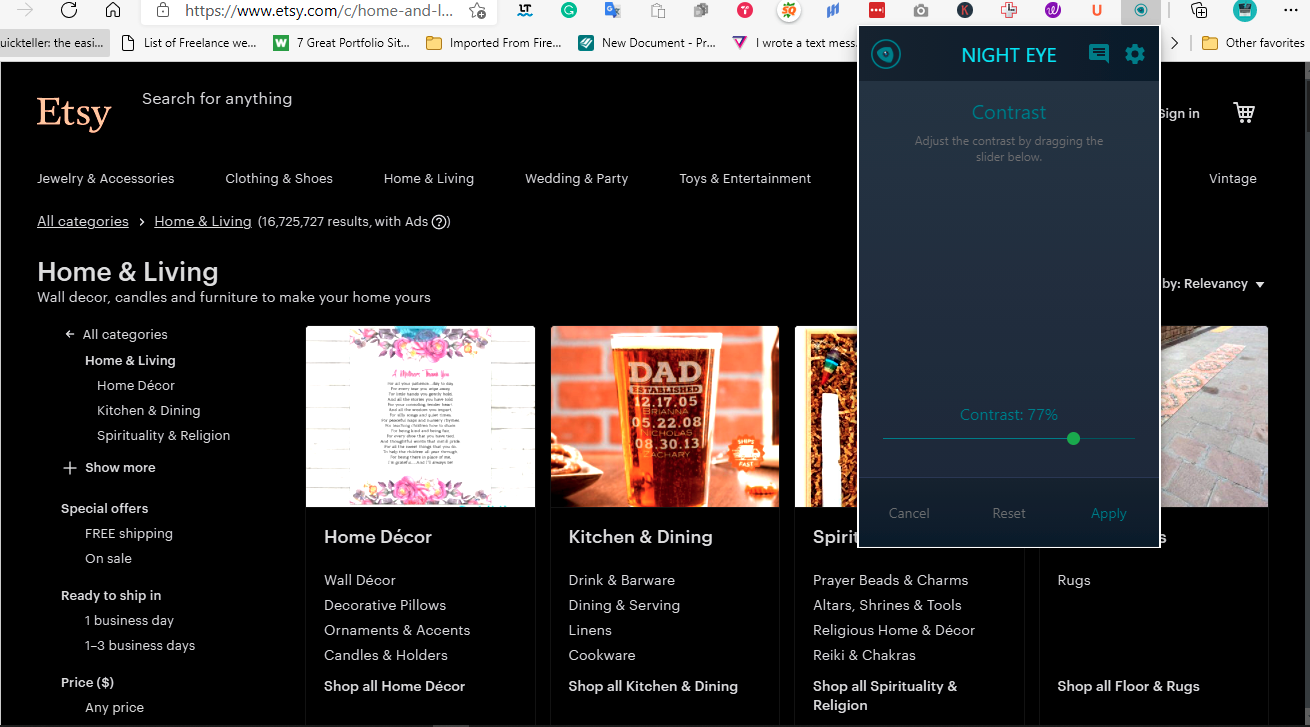Click All categories breadcrumb link

(83, 221)
